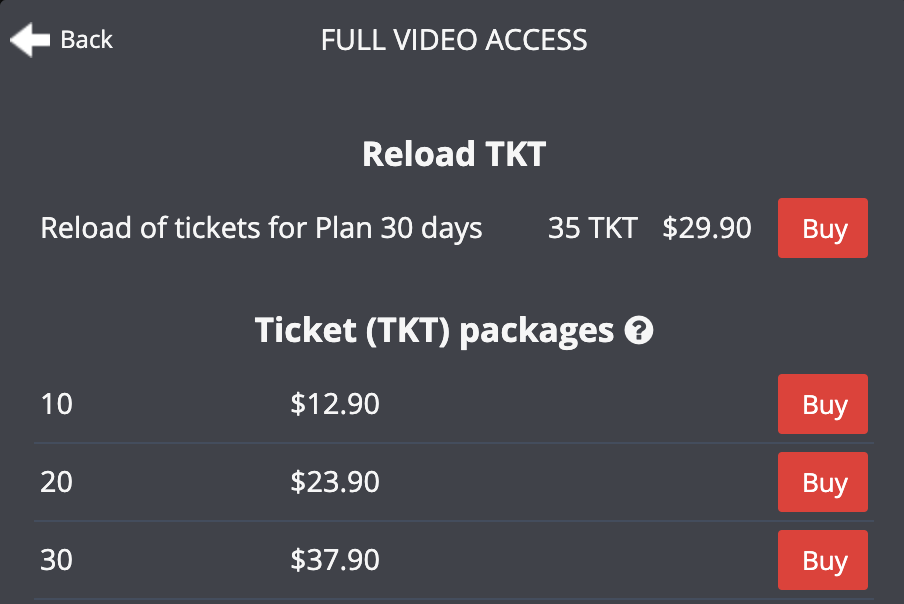
Task: Click the $37.90 price text
Action: click(335, 560)
